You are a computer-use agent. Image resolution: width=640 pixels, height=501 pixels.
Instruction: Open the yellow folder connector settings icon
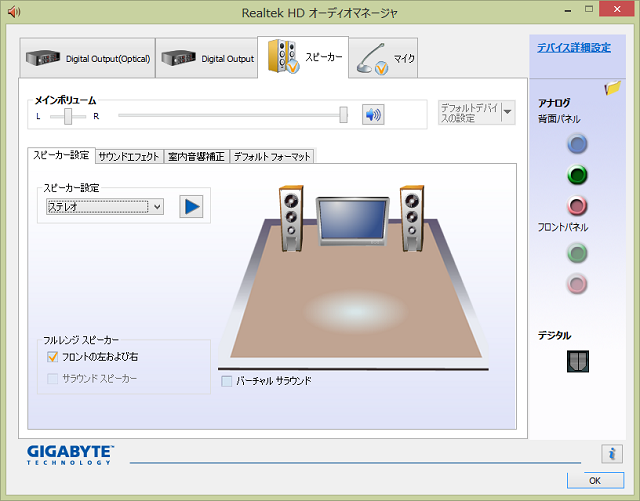coord(614,88)
